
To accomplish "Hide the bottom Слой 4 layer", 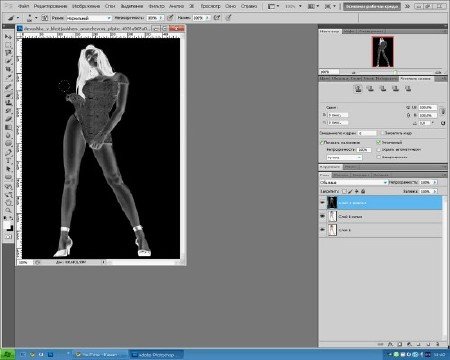I will [322, 230].
